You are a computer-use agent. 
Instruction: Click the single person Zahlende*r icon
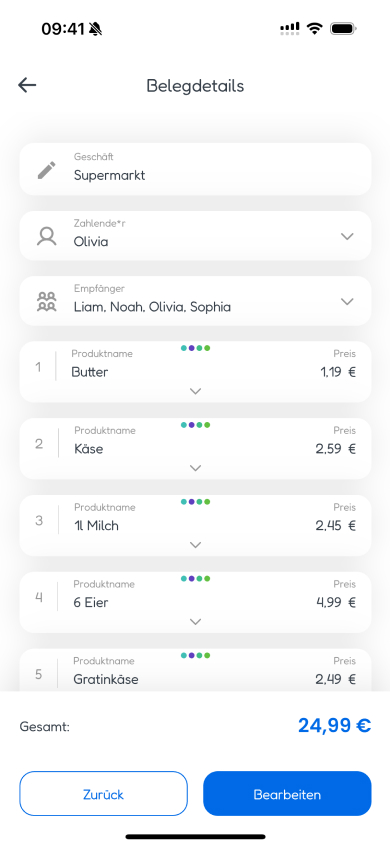[x=47, y=236]
